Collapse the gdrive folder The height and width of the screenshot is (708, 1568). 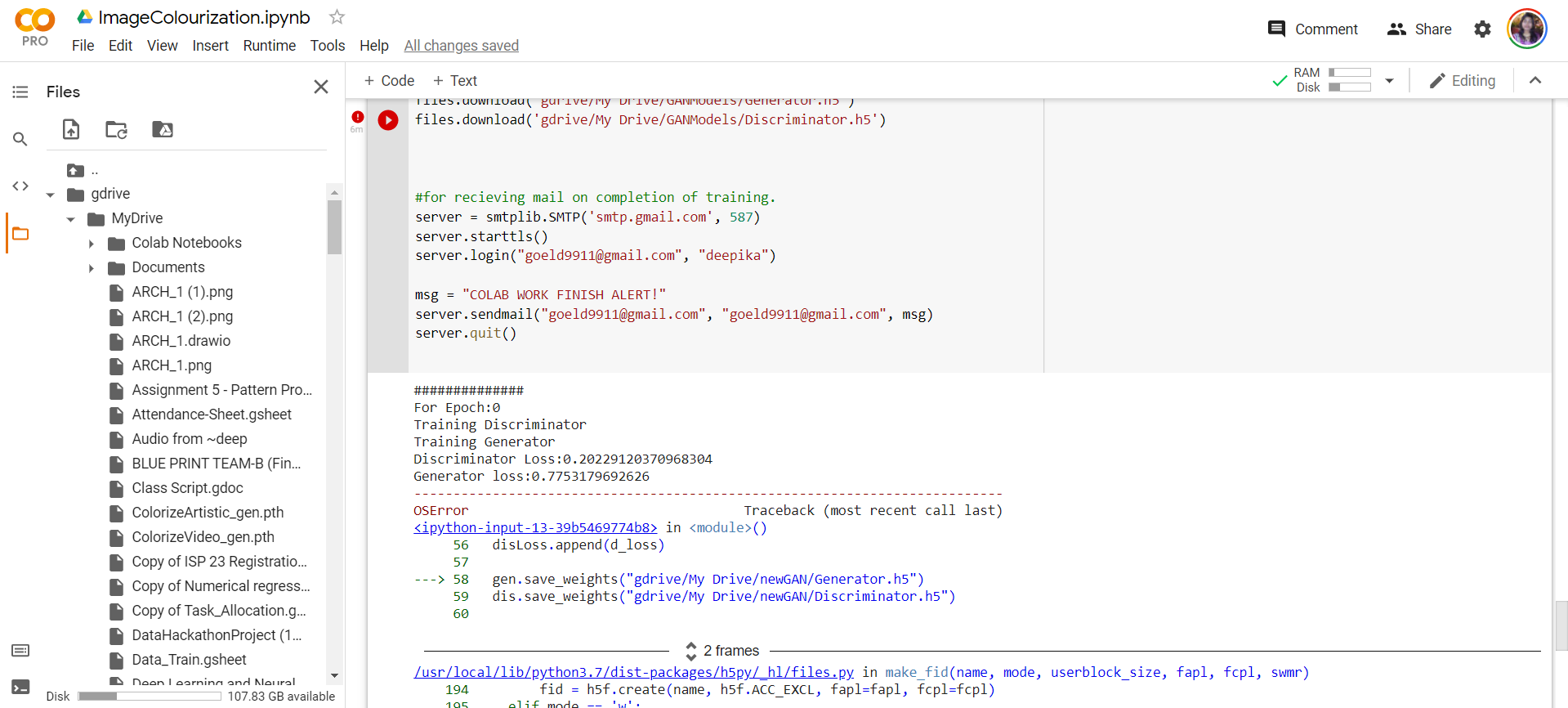(x=51, y=195)
